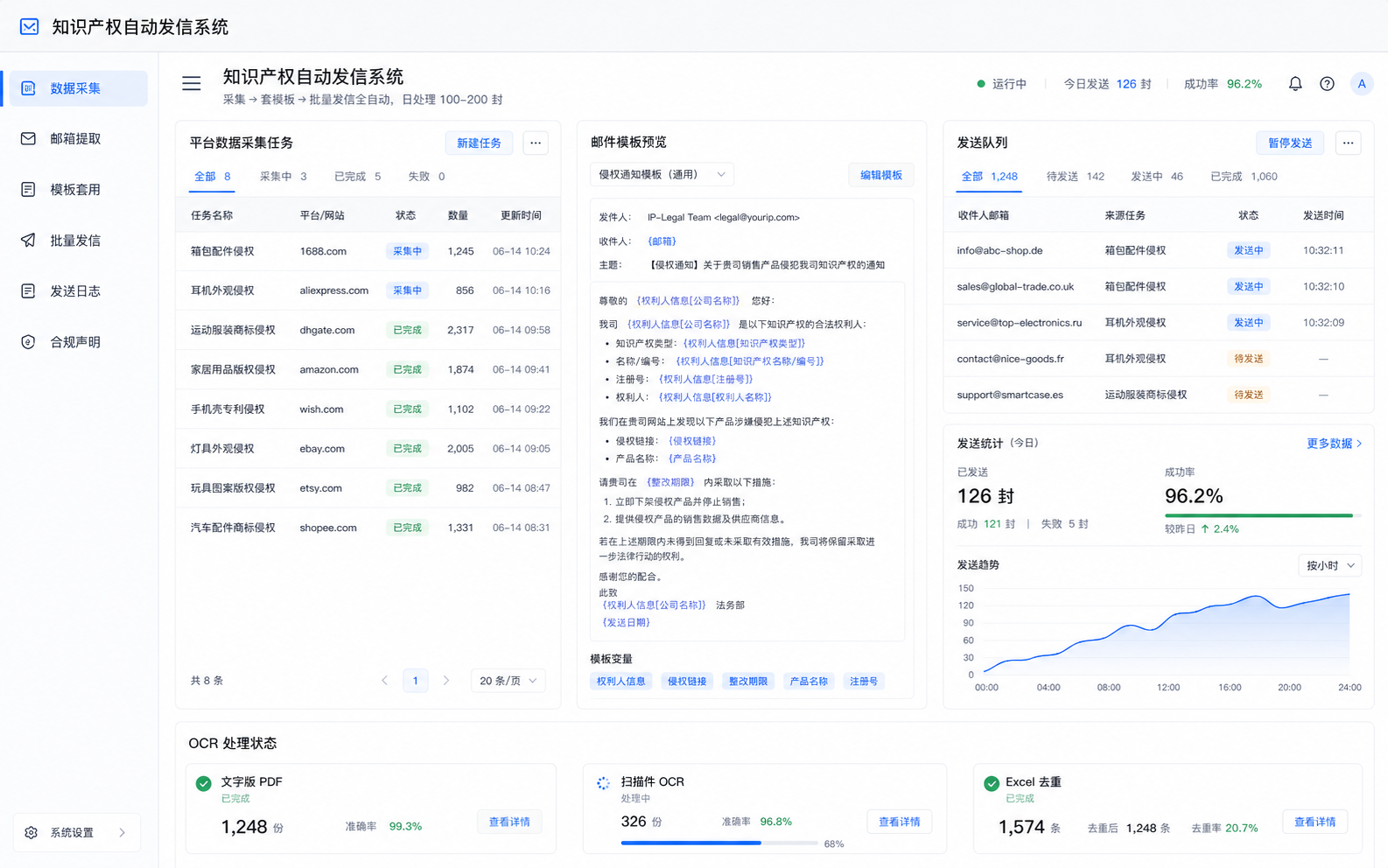
Task: Click the shopee.com platform cell
Action: (x=328, y=528)
